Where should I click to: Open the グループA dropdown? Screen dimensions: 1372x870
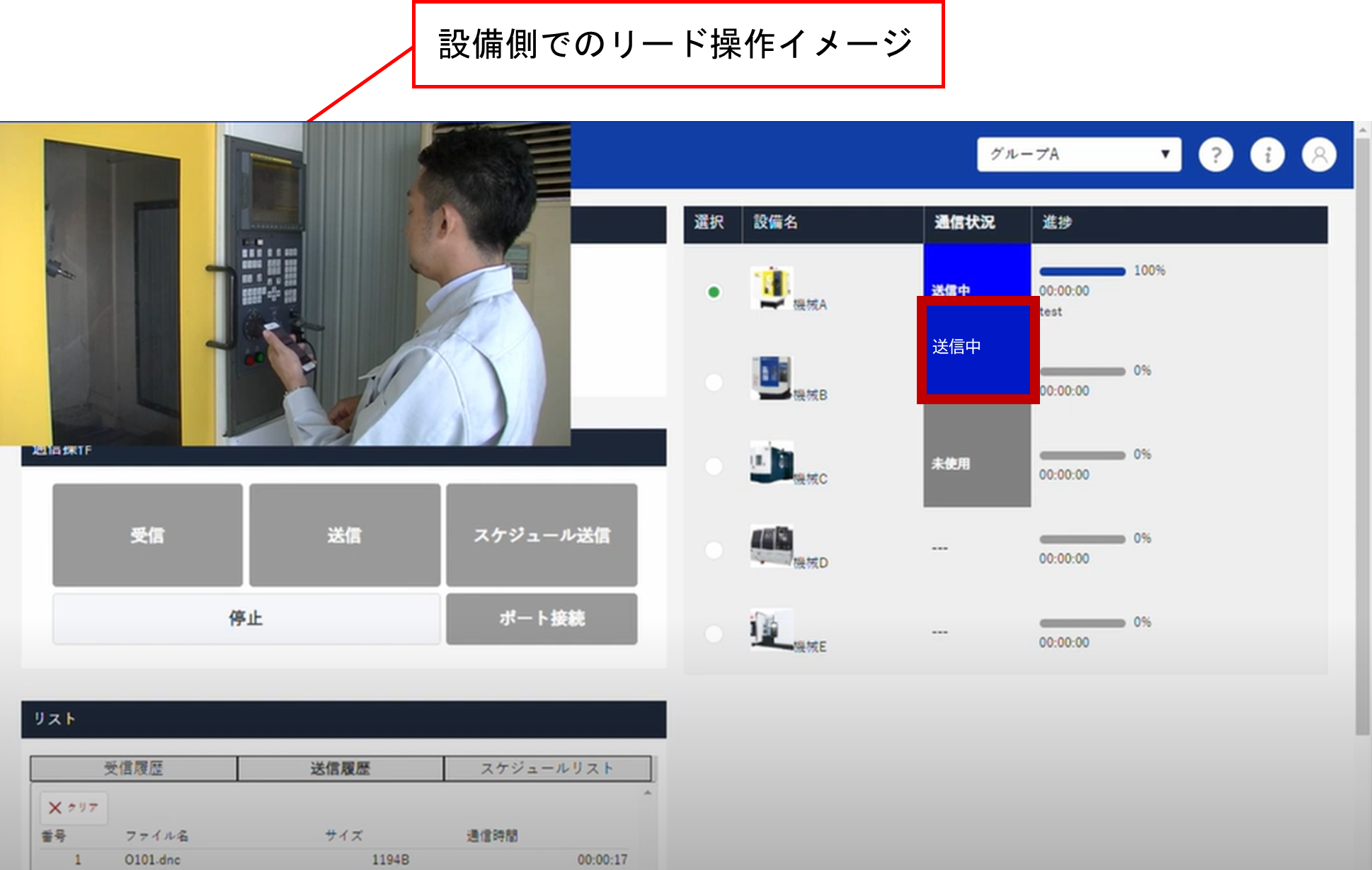click(x=1079, y=154)
